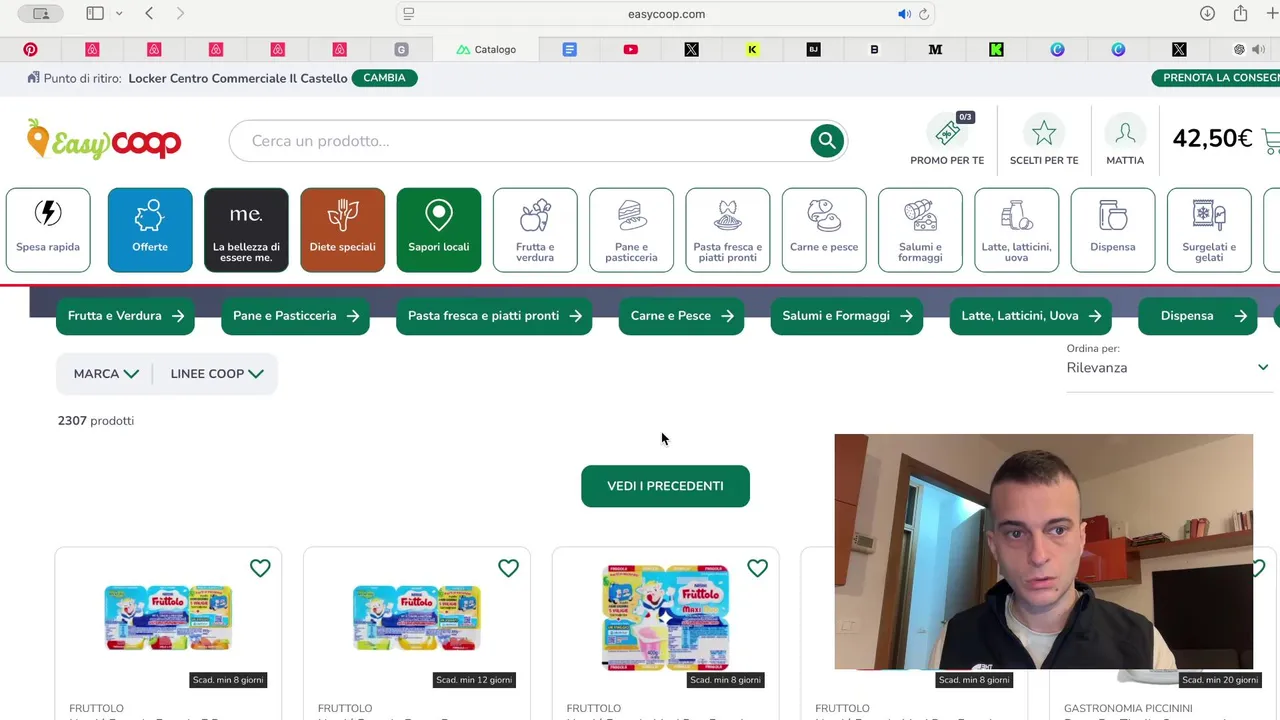1280x720 pixels.
Task: Click the green Carne e Pesce pill
Action: coord(681,316)
